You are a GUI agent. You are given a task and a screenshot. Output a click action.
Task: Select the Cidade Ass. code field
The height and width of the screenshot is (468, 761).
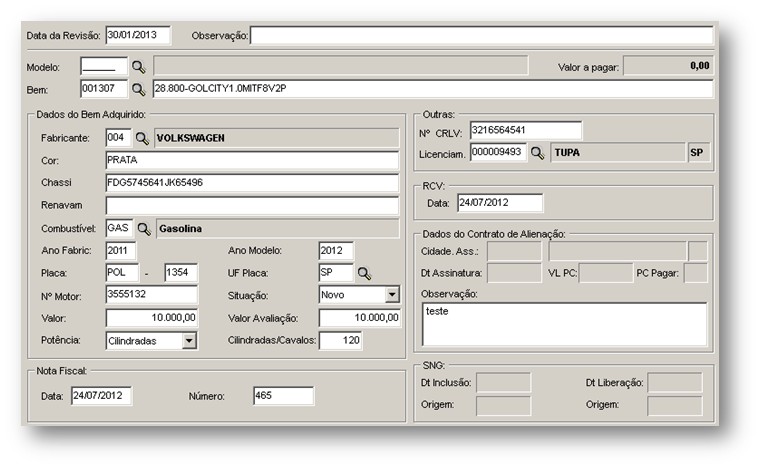point(514,251)
